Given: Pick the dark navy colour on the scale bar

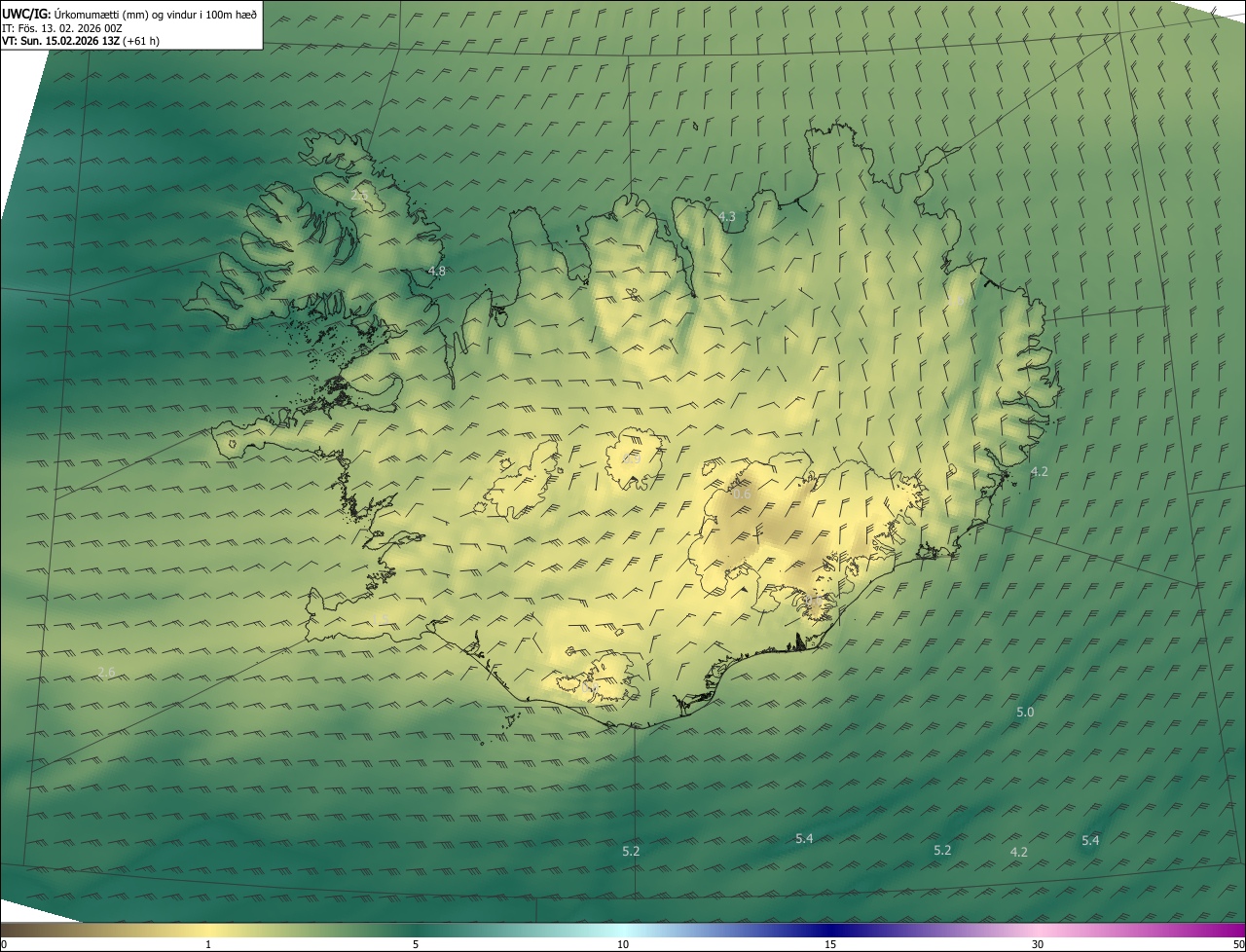Looking at the screenshot, I should [830, 930].
